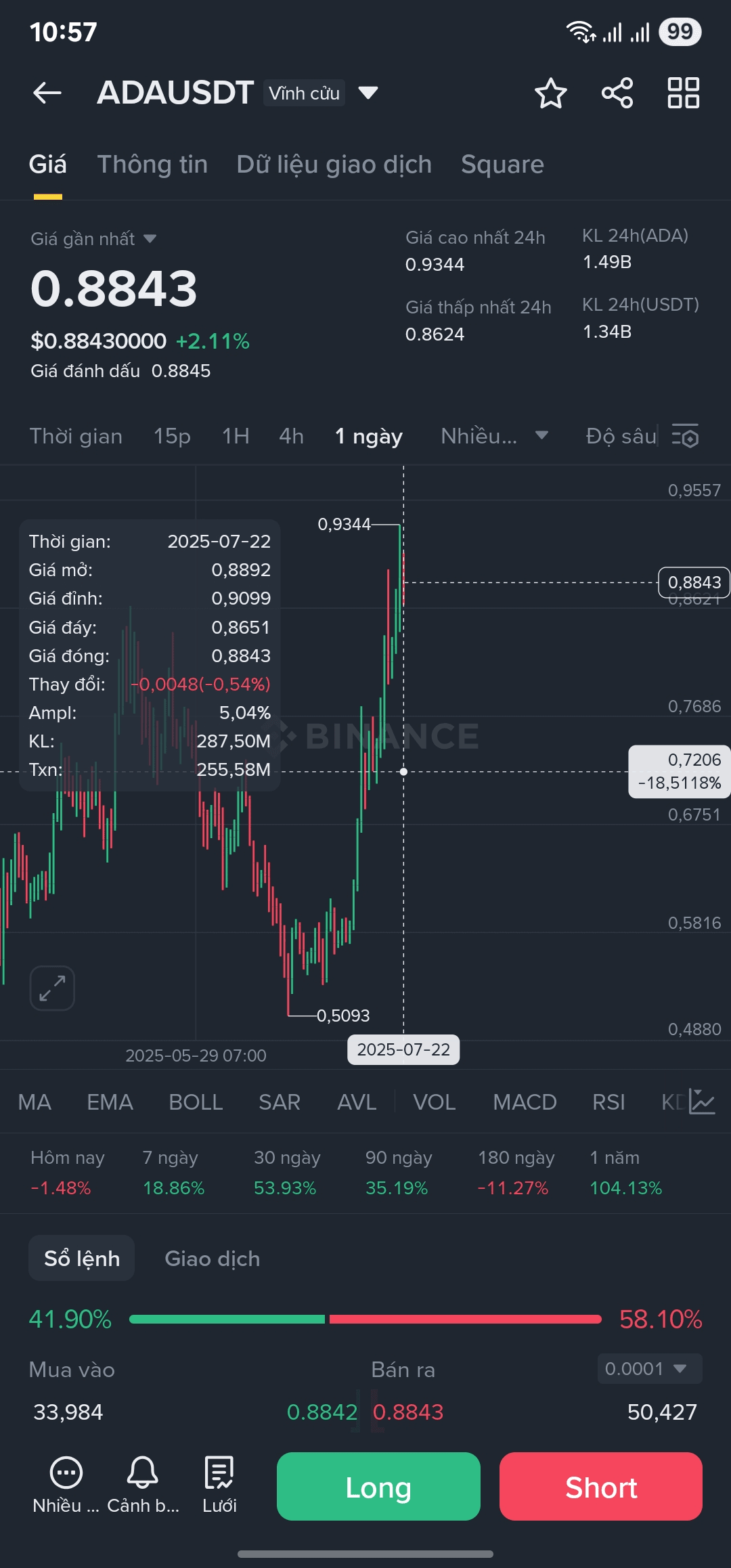Expand the Nhiều... timeframe dropdown
731x1568 pixels.
pyautogui.click(x=495, y=436)
